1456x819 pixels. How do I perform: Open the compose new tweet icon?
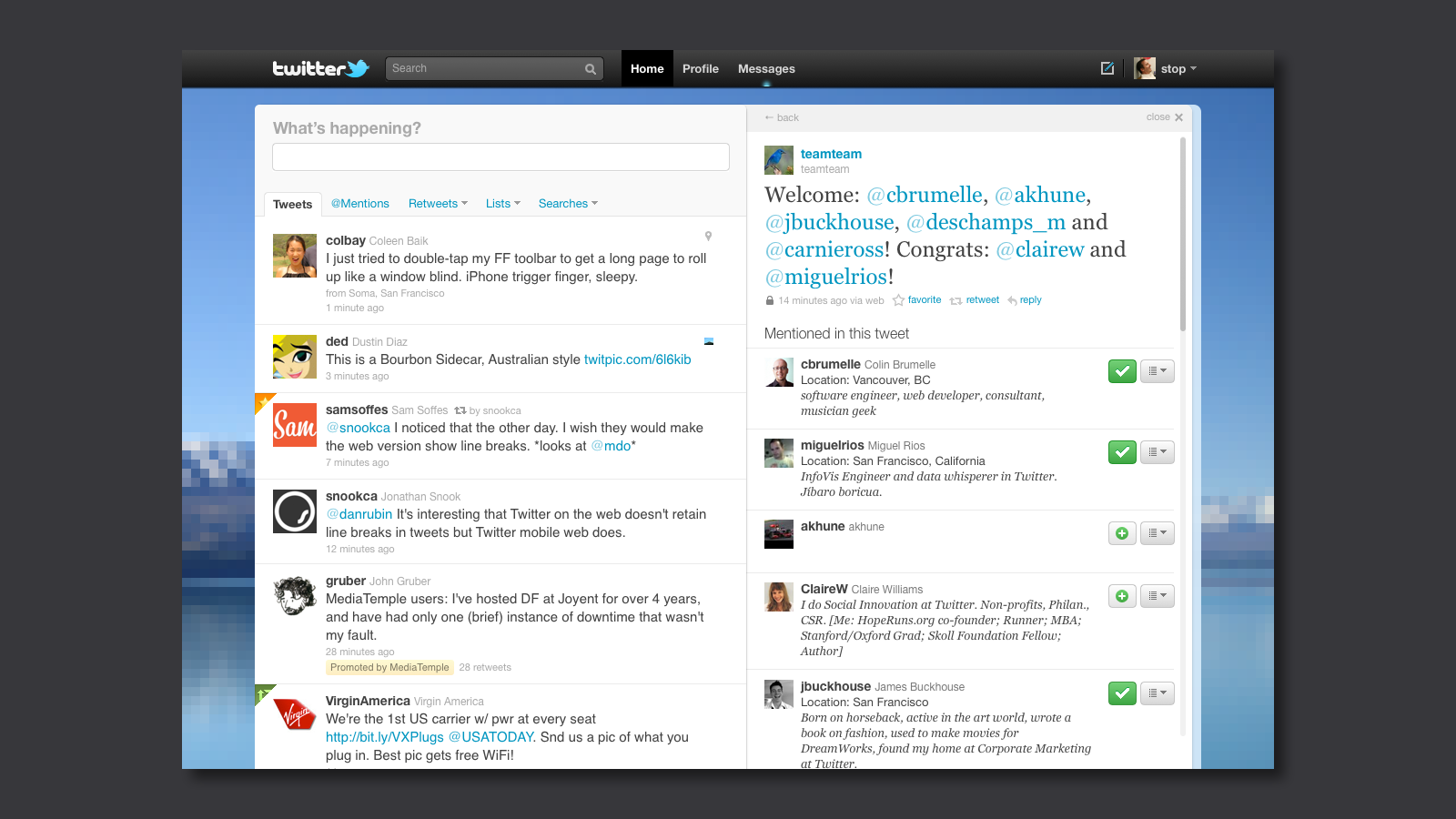click(1107, 68)
